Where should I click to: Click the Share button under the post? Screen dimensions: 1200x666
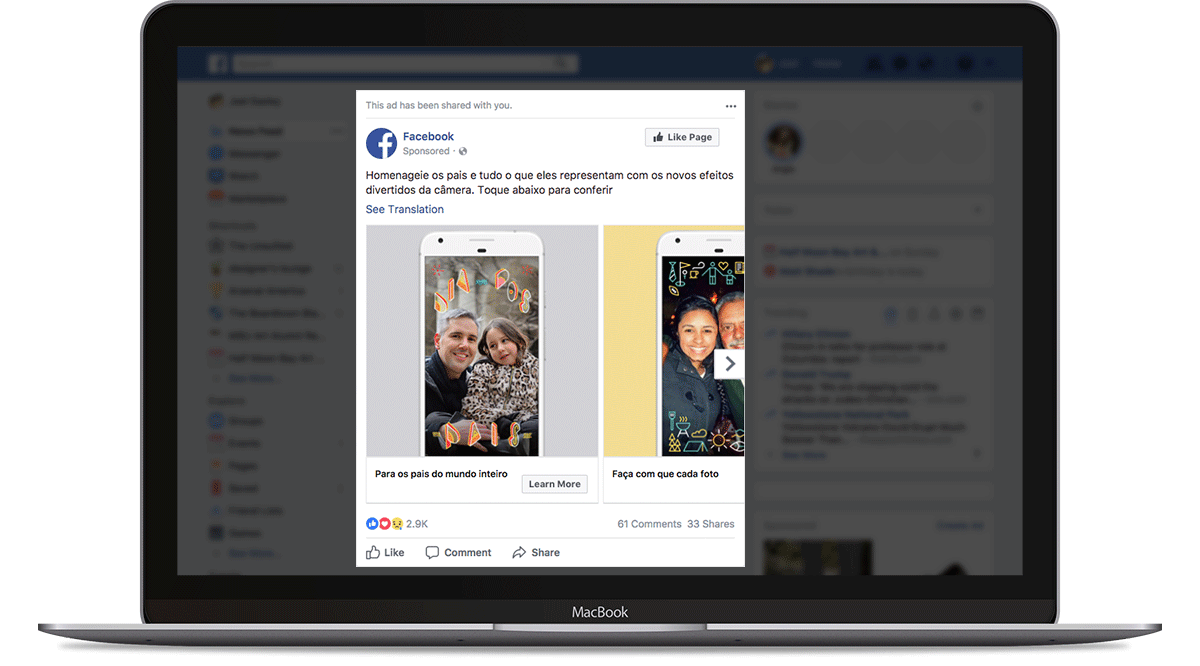536,552
